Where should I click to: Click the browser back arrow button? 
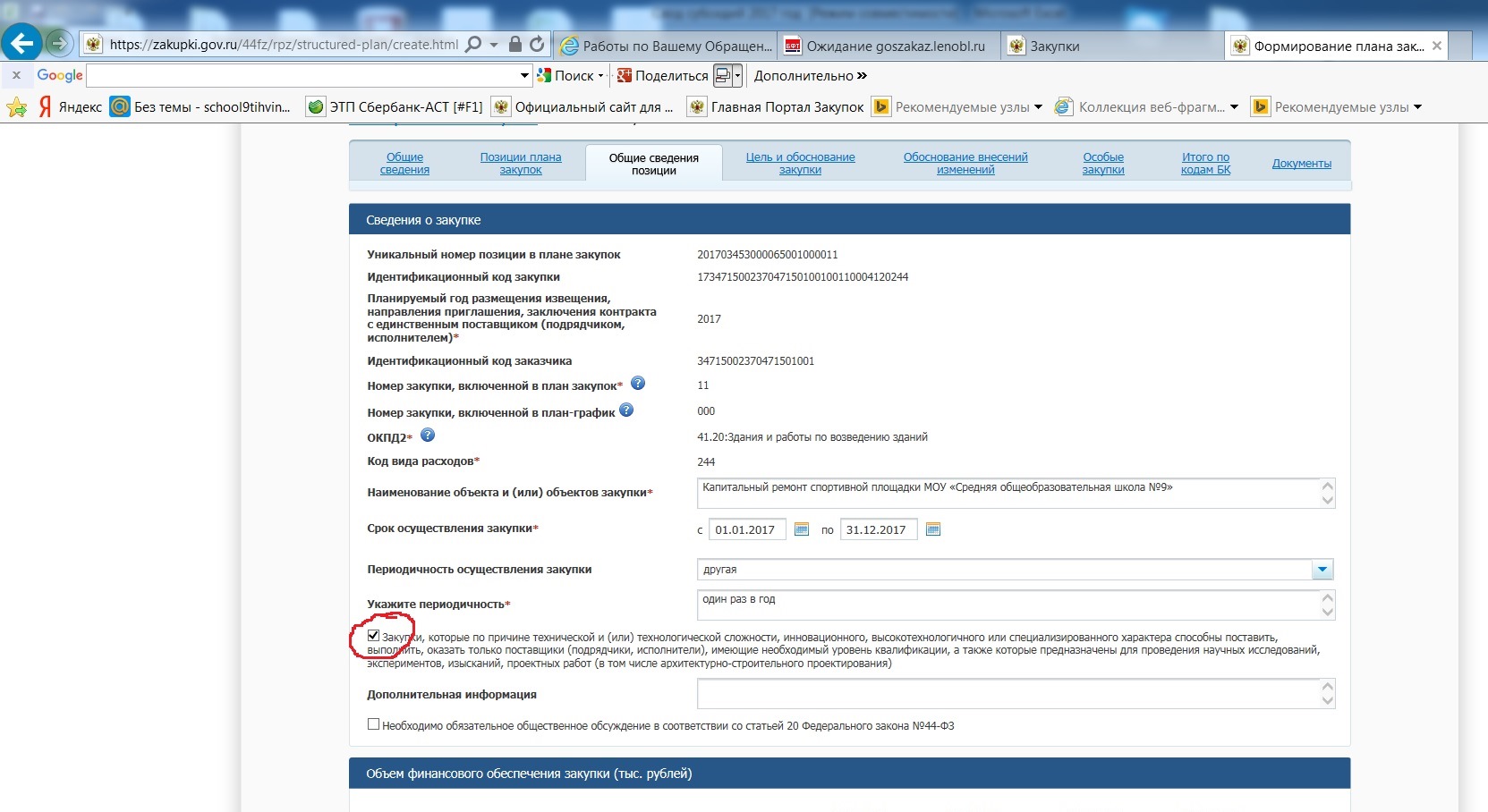click(21, 43)
